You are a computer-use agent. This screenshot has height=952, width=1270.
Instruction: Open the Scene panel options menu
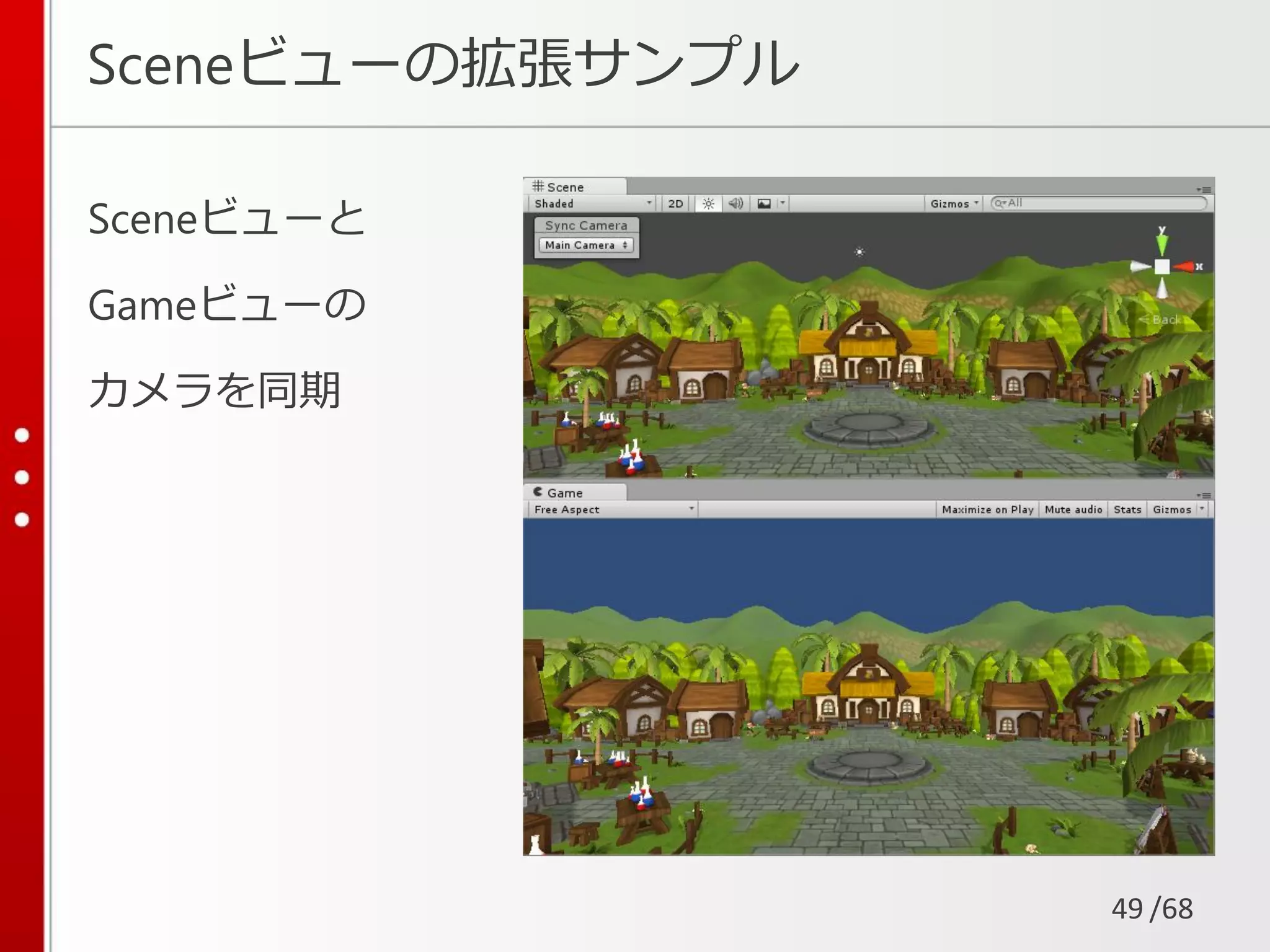(1204, 189)
